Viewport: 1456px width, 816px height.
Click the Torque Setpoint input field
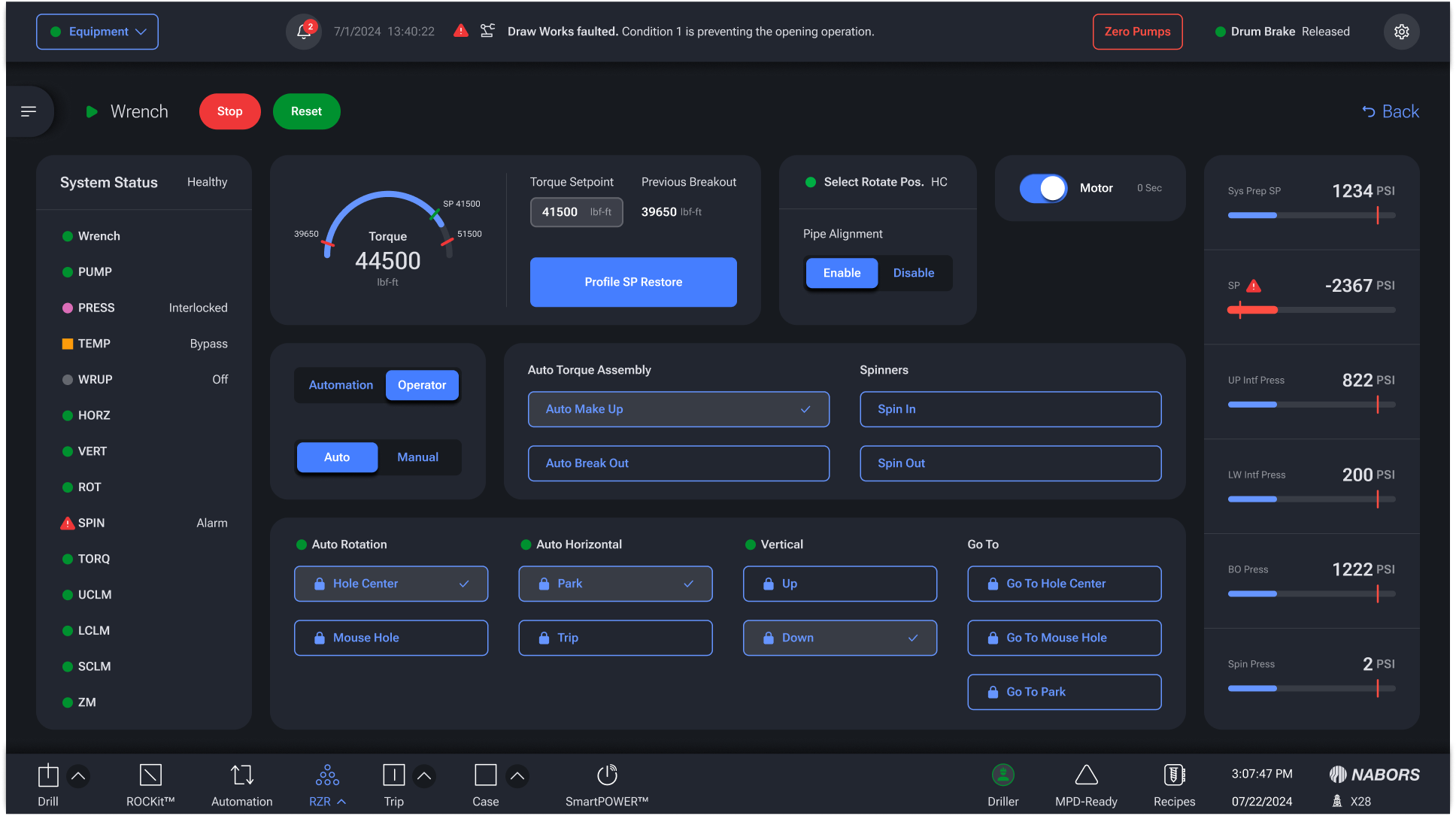[576, 212]
